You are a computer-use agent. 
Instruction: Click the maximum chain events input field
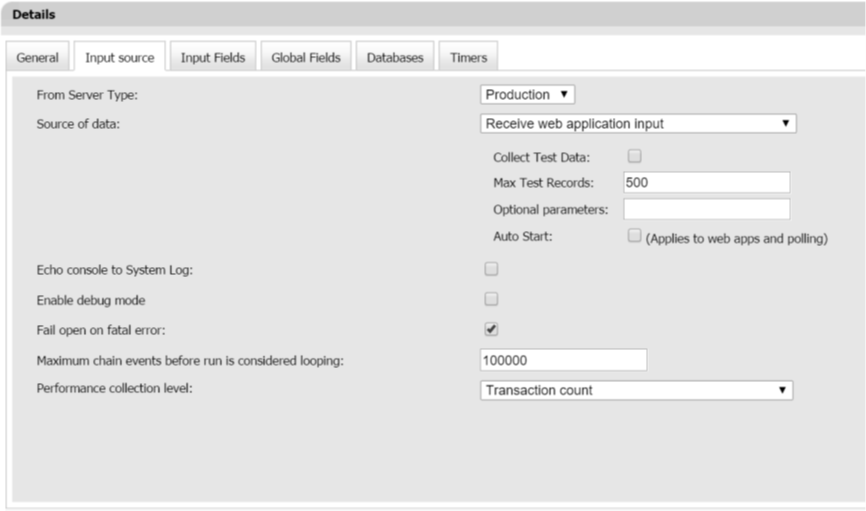click(563, 360)
